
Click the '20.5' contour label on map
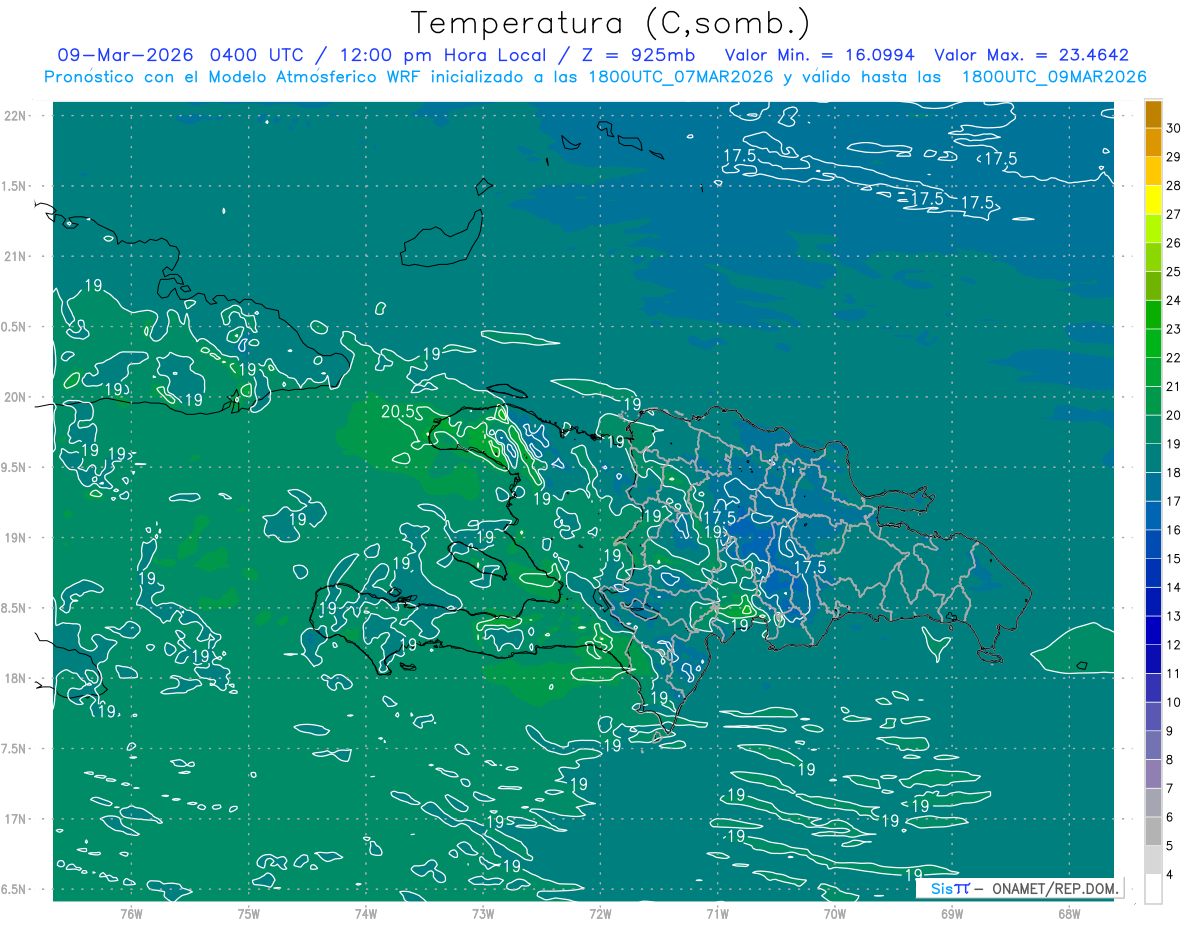tap(399, 412)
